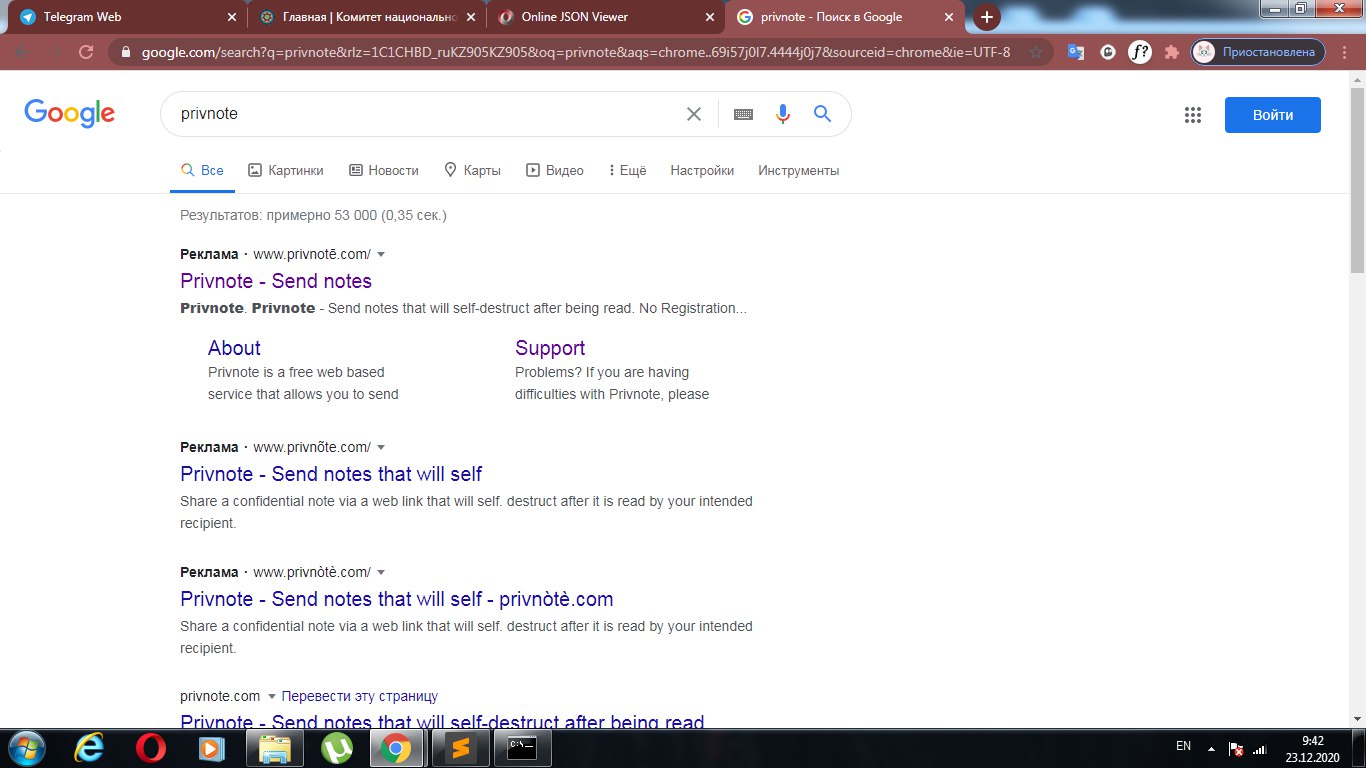Viewport: 1366px width, 768px height.
Task: Show hidden system tray icons arrow
Action: (1211, 748)
